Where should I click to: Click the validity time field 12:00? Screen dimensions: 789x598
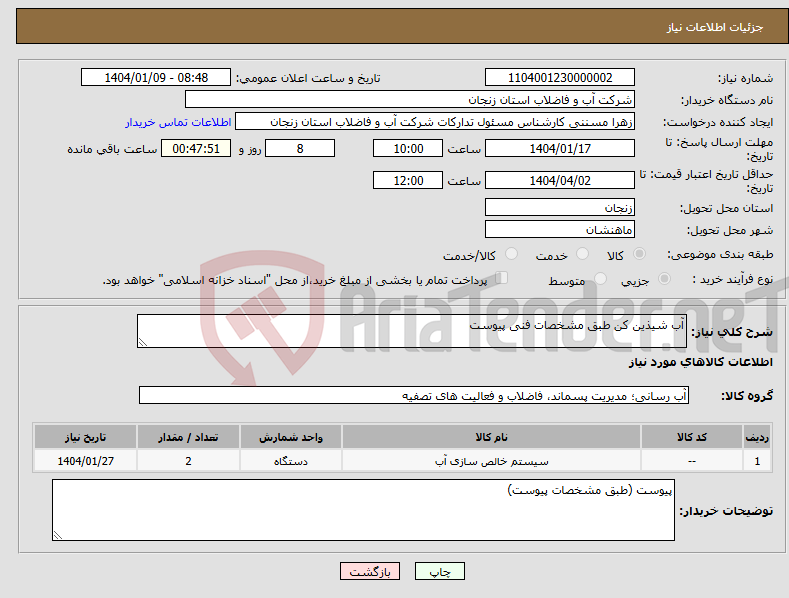408,180
